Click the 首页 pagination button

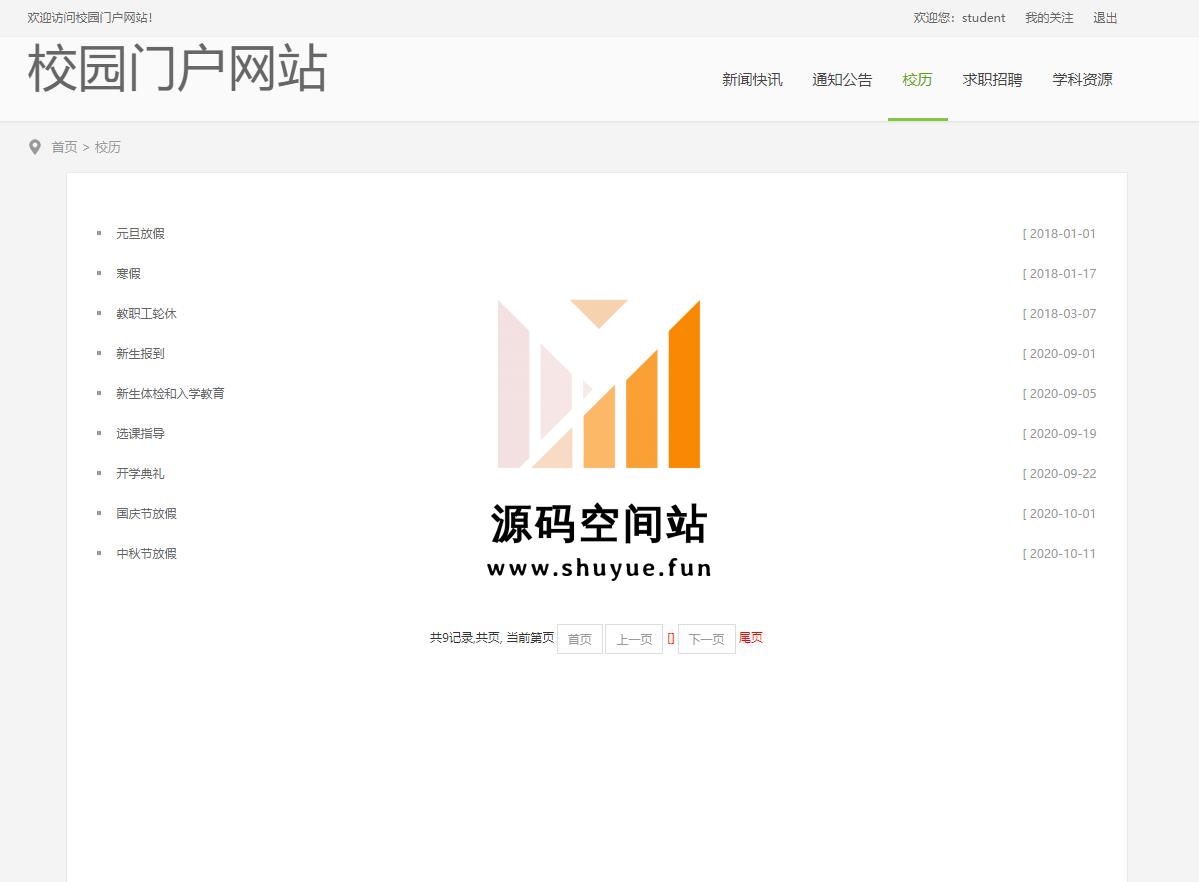580,639
